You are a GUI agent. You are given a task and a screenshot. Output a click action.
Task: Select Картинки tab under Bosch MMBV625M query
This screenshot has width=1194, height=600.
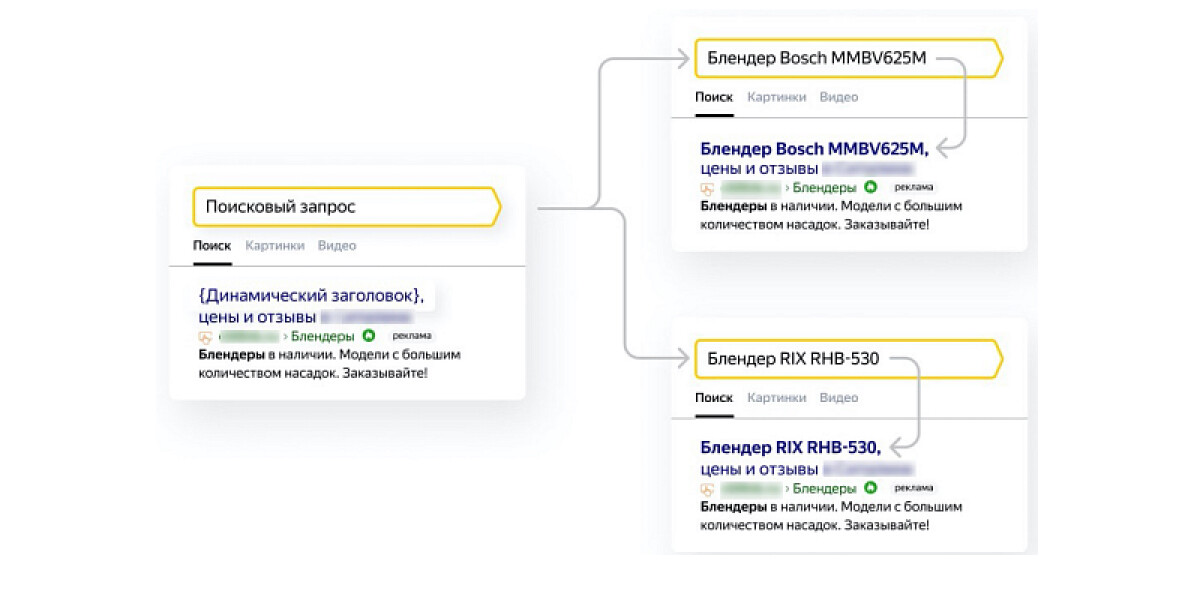tap(777, 97)
